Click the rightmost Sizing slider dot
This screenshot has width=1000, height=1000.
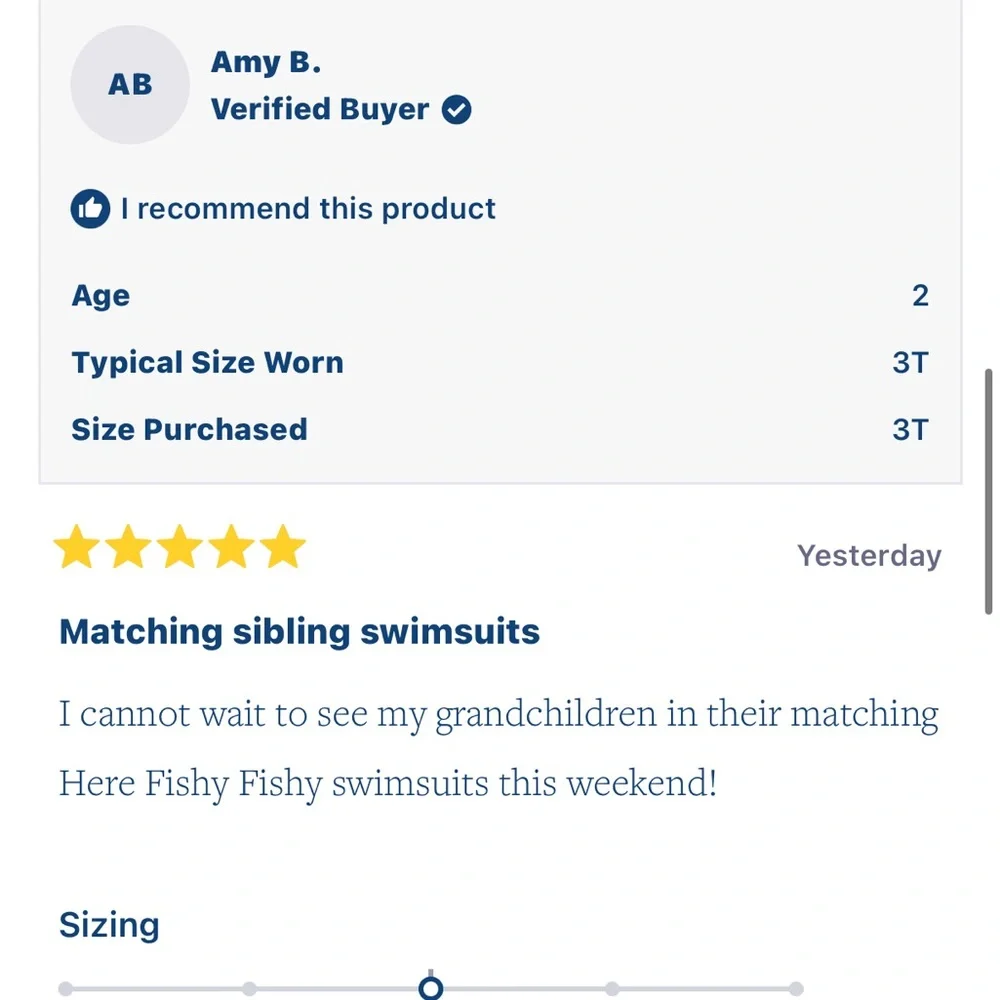point(796,989)
